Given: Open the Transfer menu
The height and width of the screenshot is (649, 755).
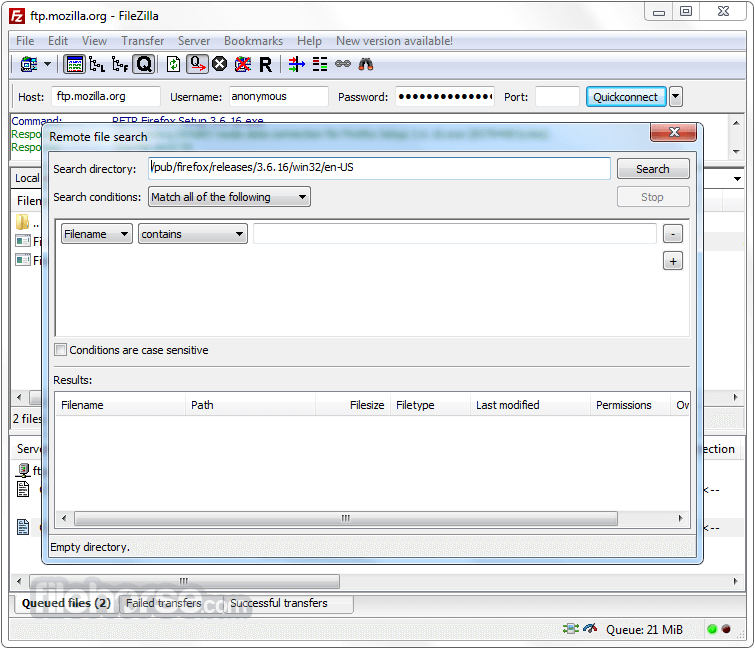Looking at the screenshot, I should point(143,41).
